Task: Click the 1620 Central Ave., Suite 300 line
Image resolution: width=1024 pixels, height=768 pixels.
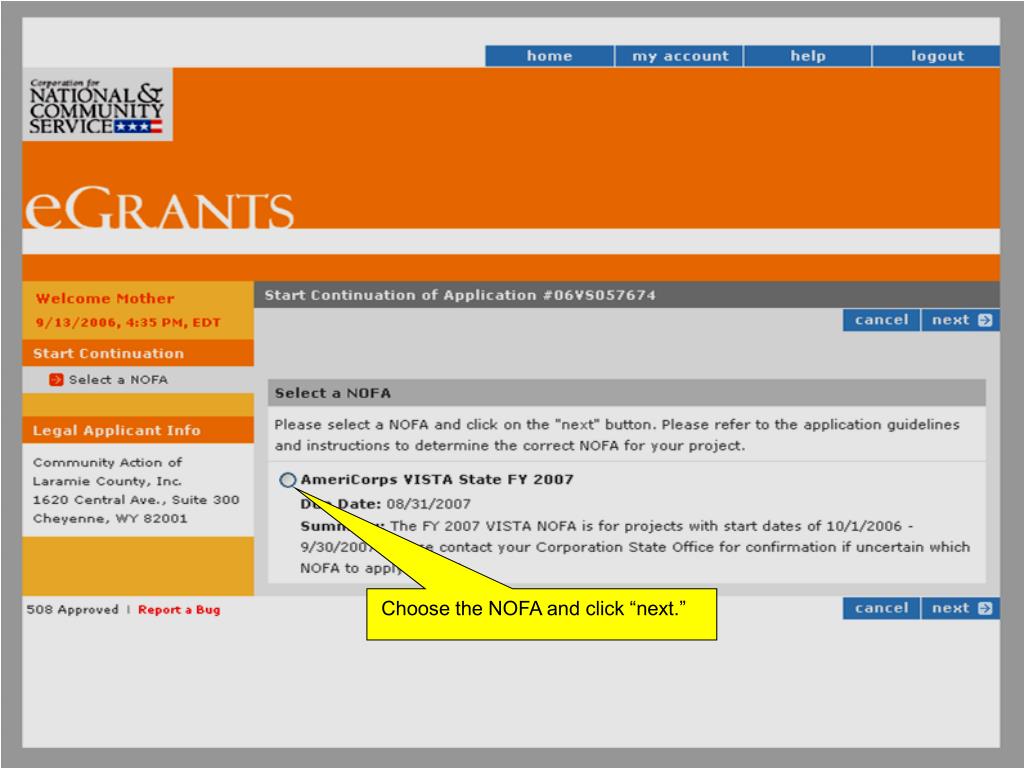Action: click(x=136, y=500)
